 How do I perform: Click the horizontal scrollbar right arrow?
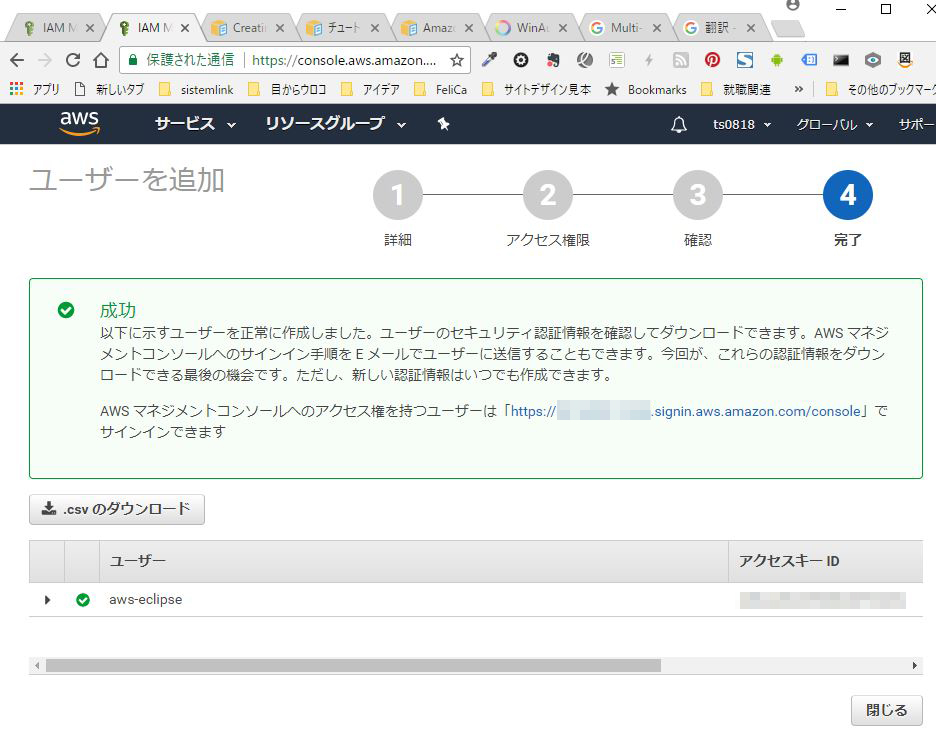click(915, 666)
